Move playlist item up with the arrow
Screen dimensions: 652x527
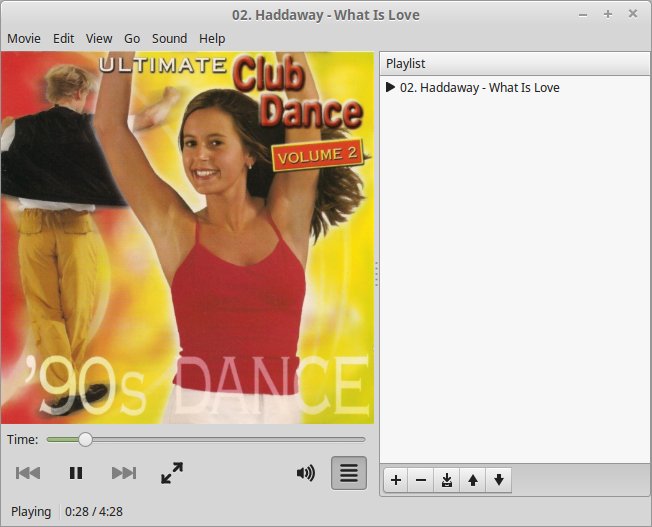[x=472, y=480]
